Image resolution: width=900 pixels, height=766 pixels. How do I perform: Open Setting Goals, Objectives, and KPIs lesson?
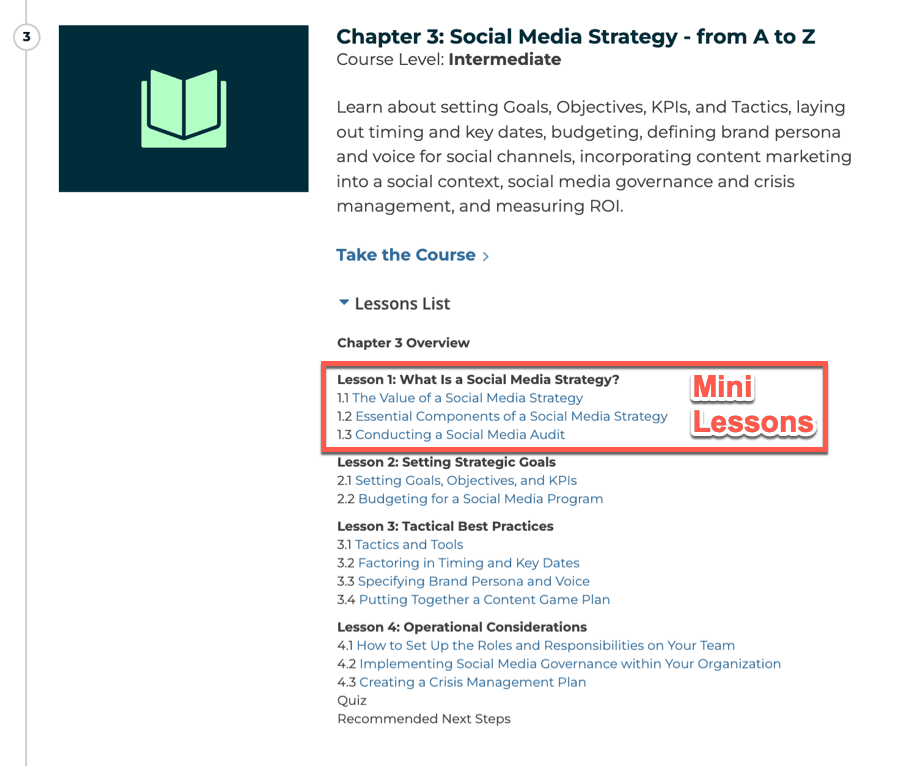(466, 481)
